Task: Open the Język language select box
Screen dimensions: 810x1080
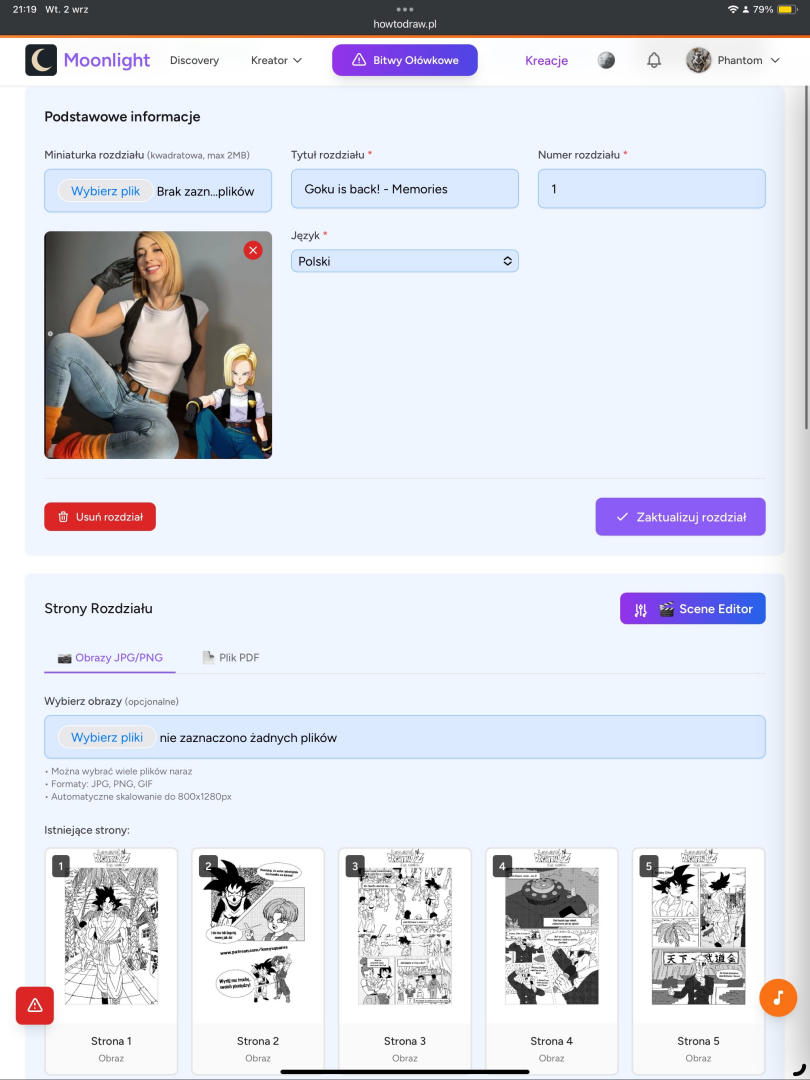Action: [404, 261]
